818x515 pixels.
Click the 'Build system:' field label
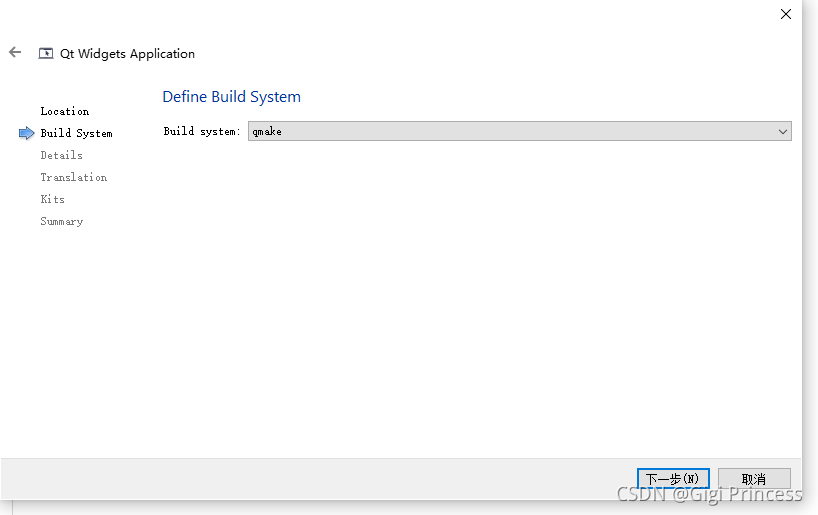tap(202, 131)
